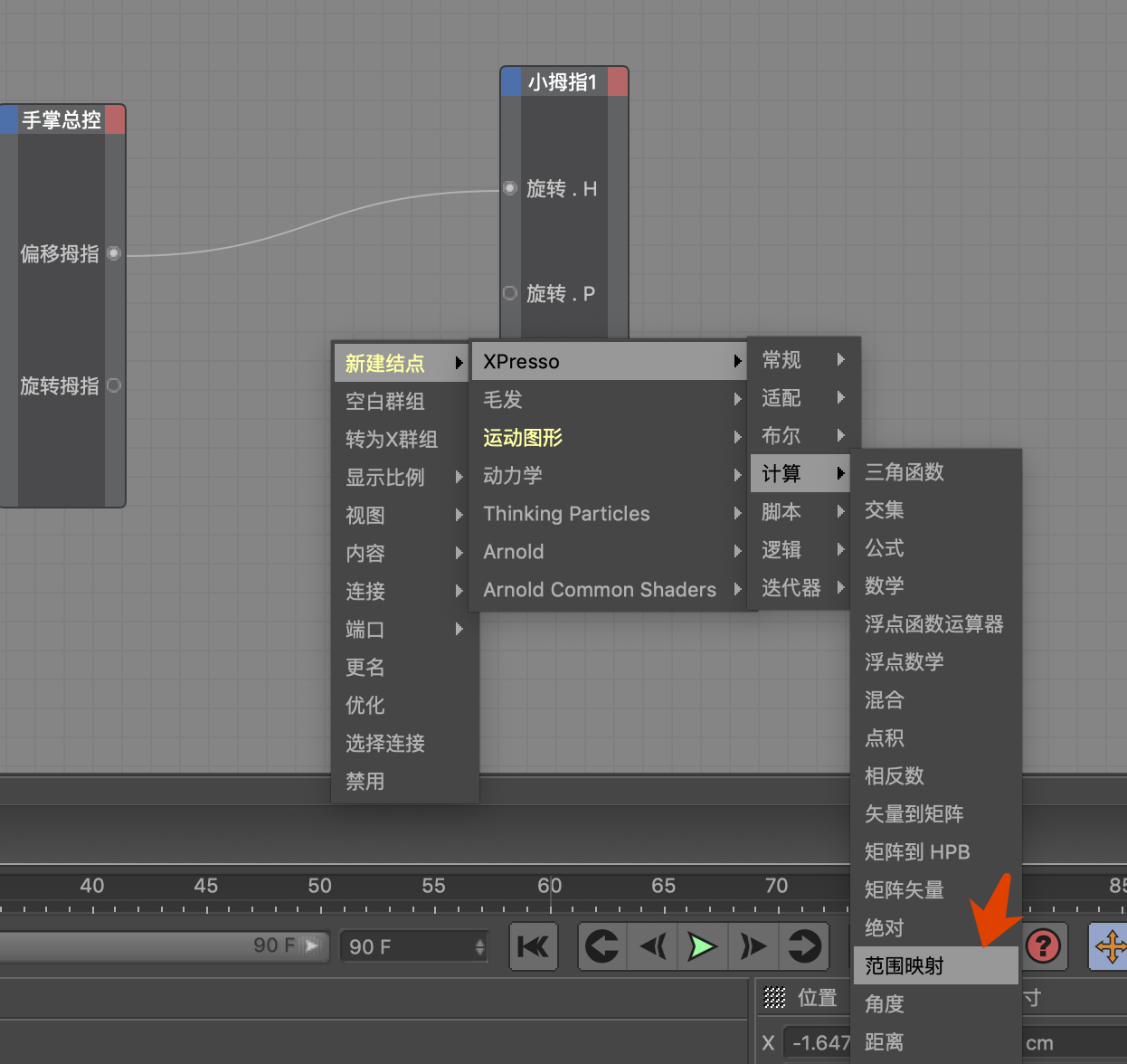Image resolution: width=1127 pixels, height=1064 pixels.
Task: Select 浮点函数运算器 entry
Action: 936,623
